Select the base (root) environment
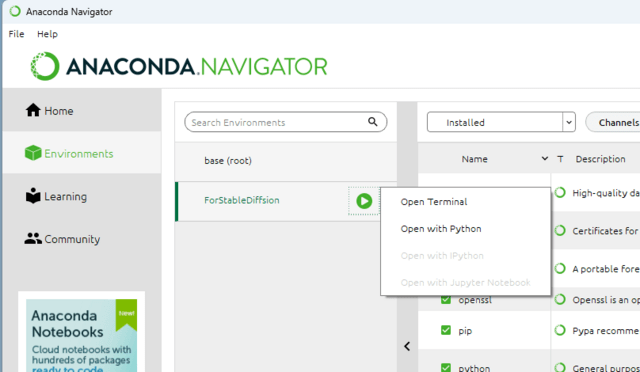 (x=286, y=160)
